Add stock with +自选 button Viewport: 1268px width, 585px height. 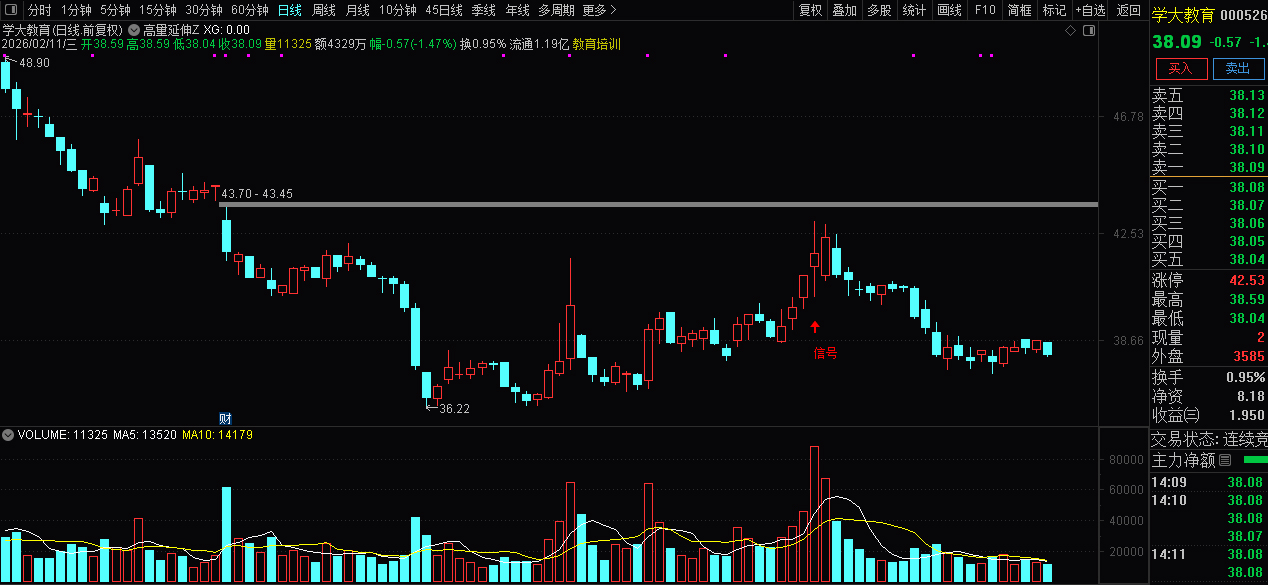pyautogui.click(x=1090, y=10)
